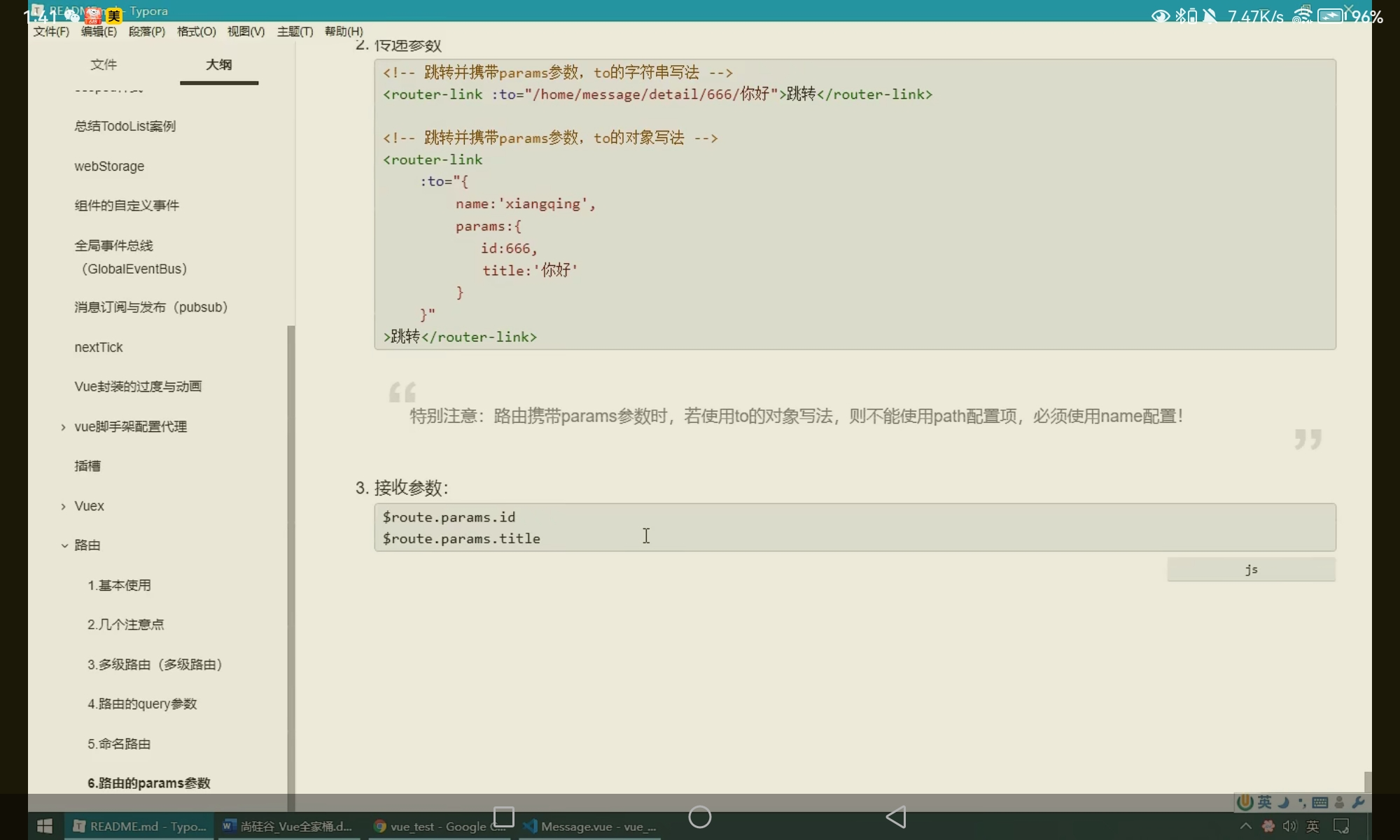Go to the webStorage outline entry
Image resolution: width=1400 pixels, height=840 pixels.
pos(109,166)
